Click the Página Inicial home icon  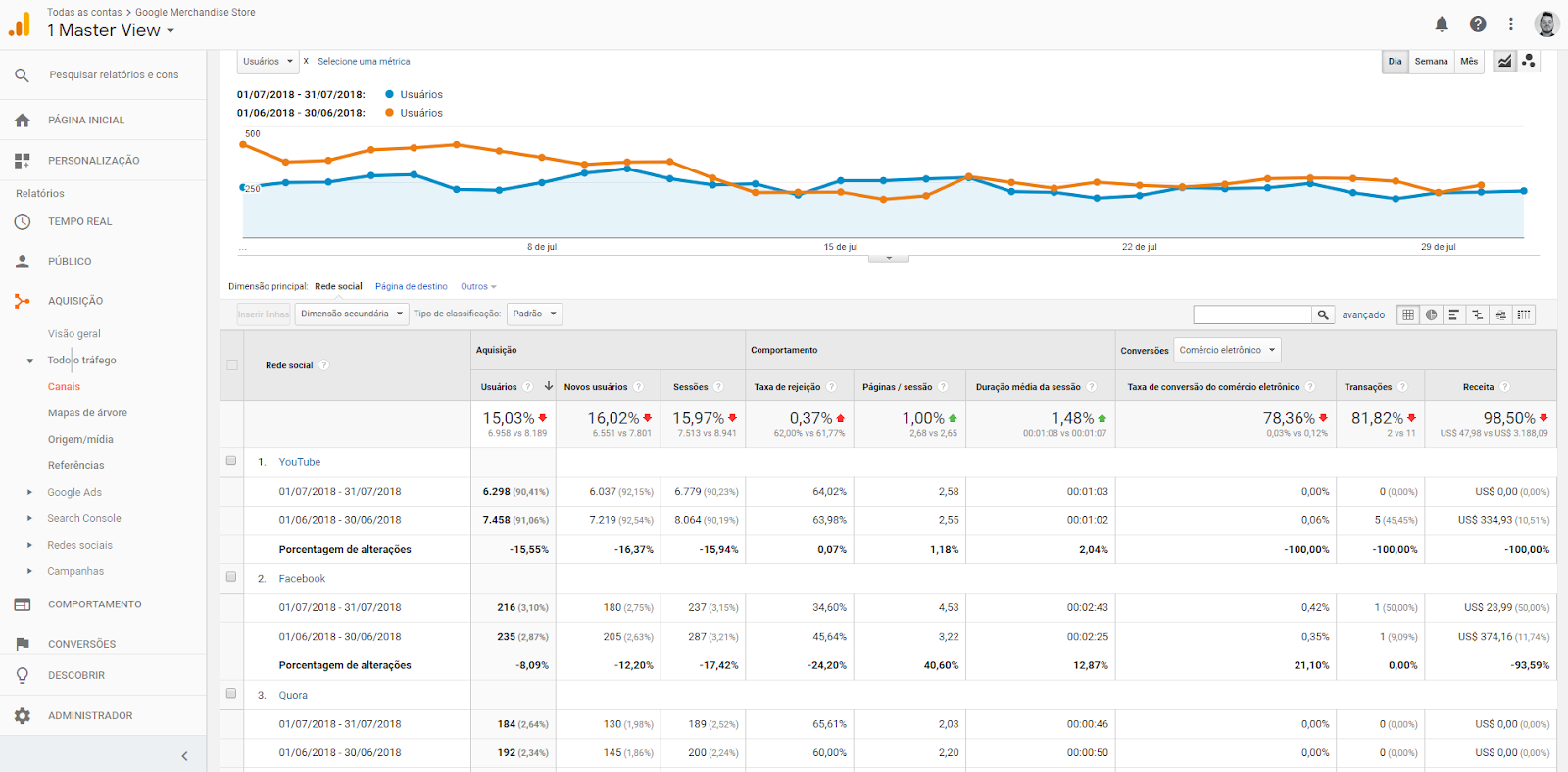click(x=23, y=121)
